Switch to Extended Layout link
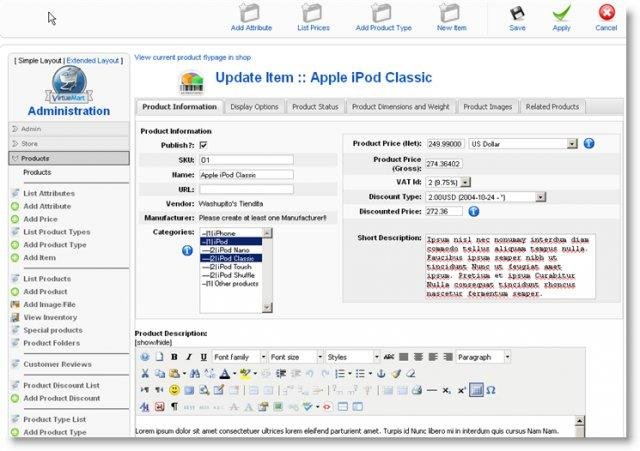Viewport: 640px width, 451px height. (x=92, y=60)
